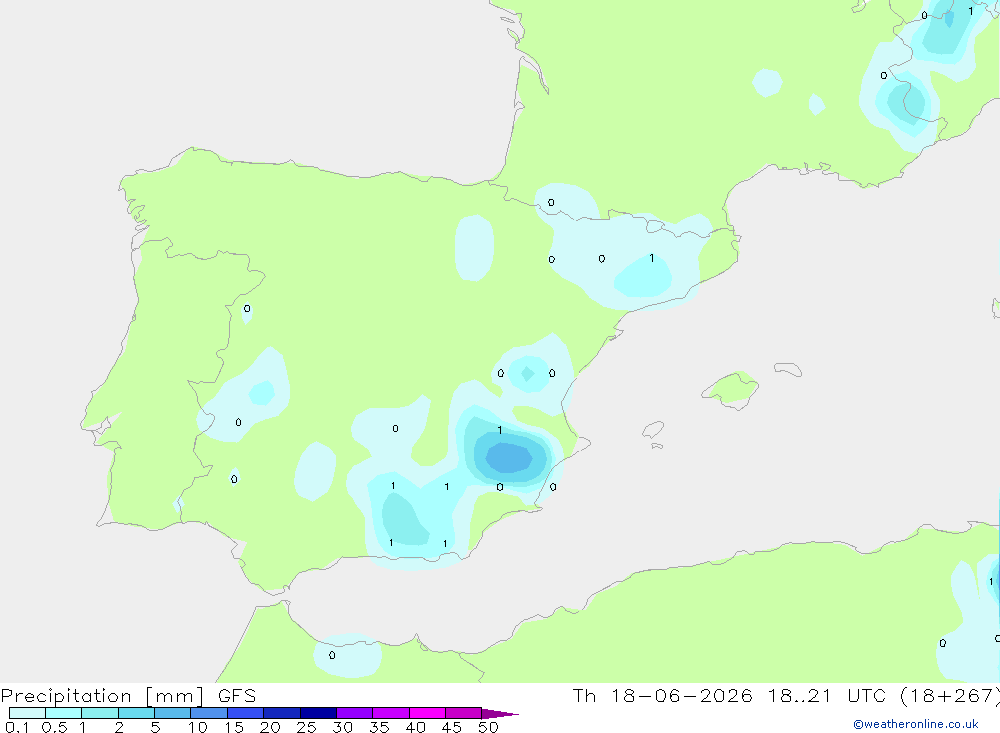Click the '0.5' legend scale label
Viewport: 1000px width, 733px height.
coord(54,727)
